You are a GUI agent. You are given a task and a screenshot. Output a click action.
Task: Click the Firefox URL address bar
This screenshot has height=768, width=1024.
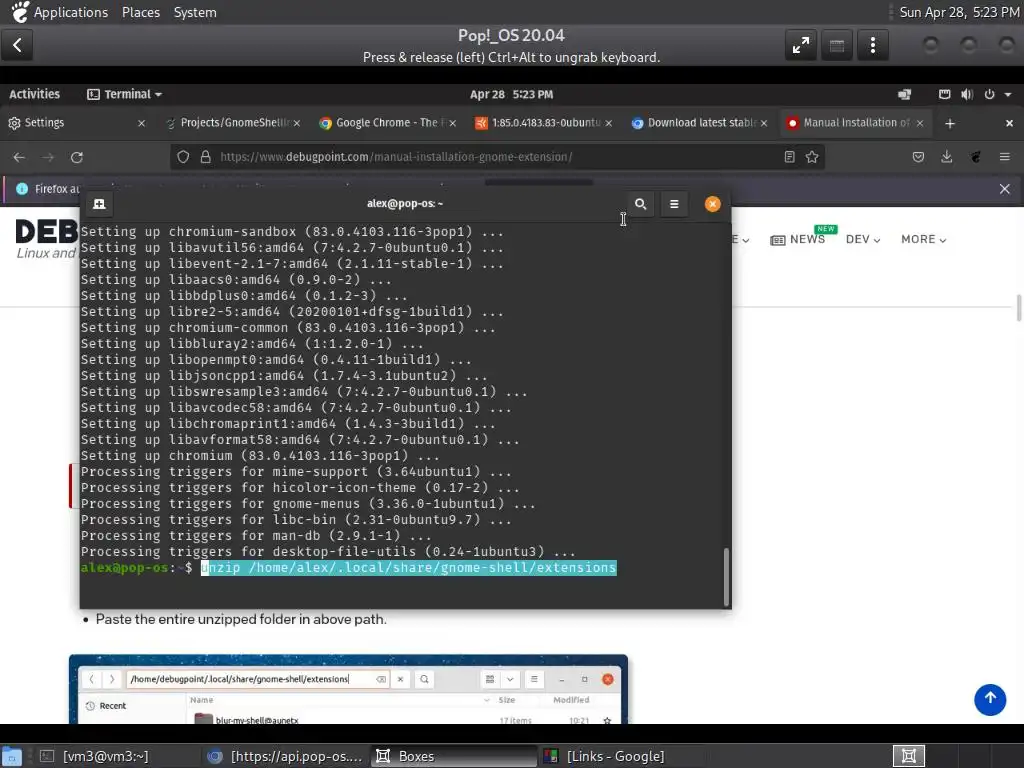point(496,157)
